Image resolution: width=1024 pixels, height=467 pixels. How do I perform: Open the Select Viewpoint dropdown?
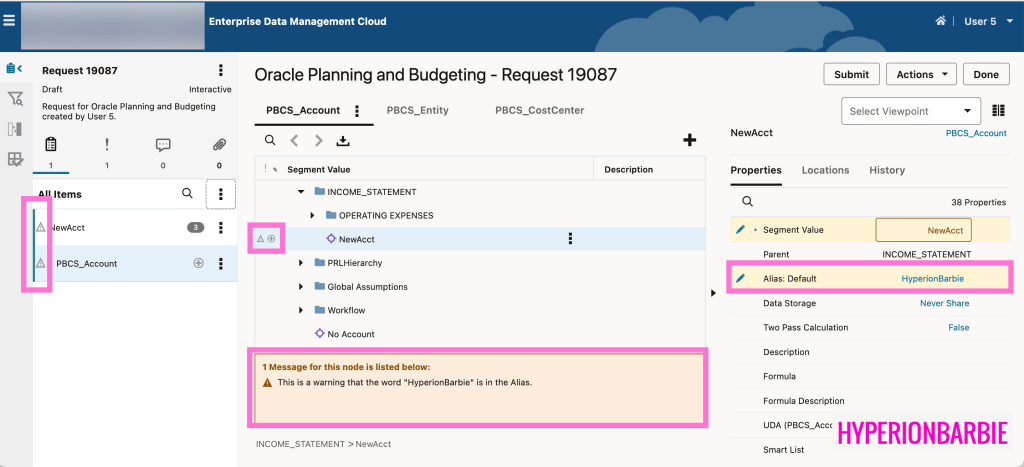tap(911, 111)
